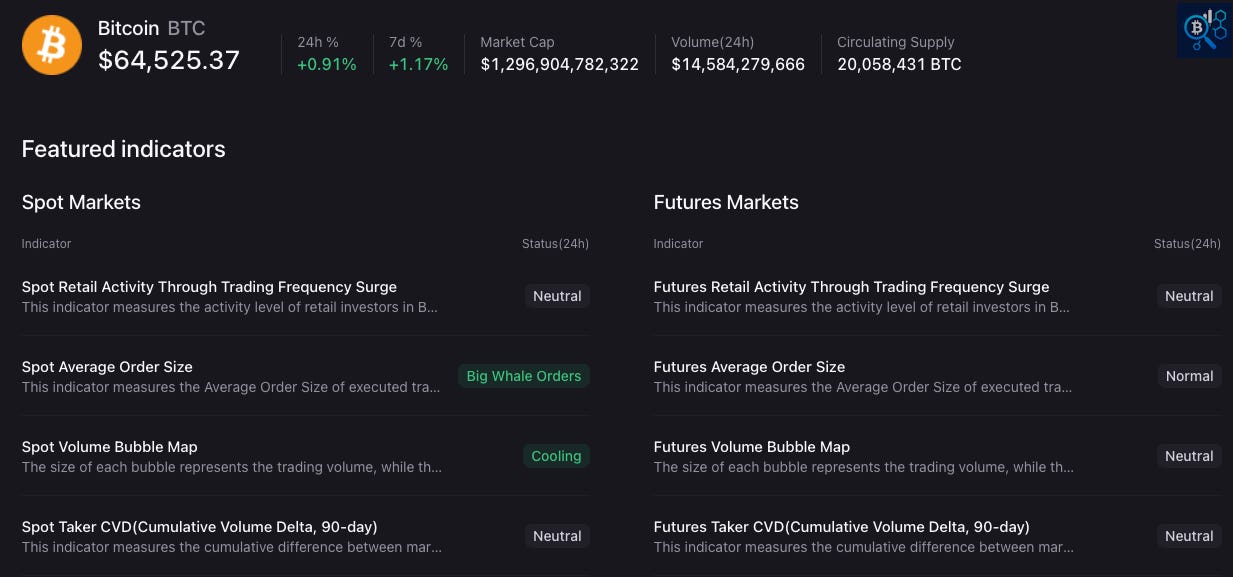Screen dimensions: 1233x577
Task: Click Neutral badge for Spot Retail Activity
Action: 557,296
